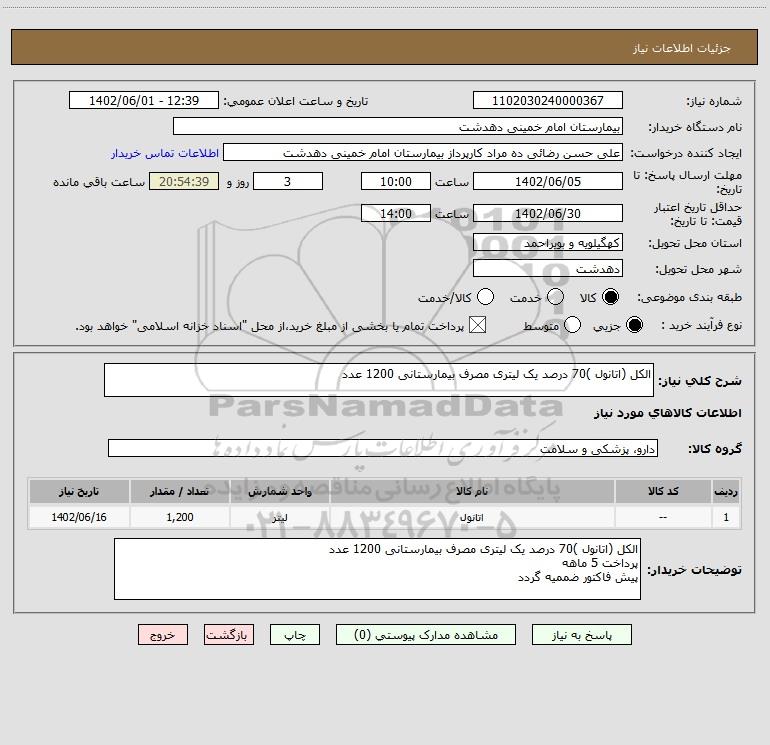Click the remaining days field showing 3

pos(288,181)
